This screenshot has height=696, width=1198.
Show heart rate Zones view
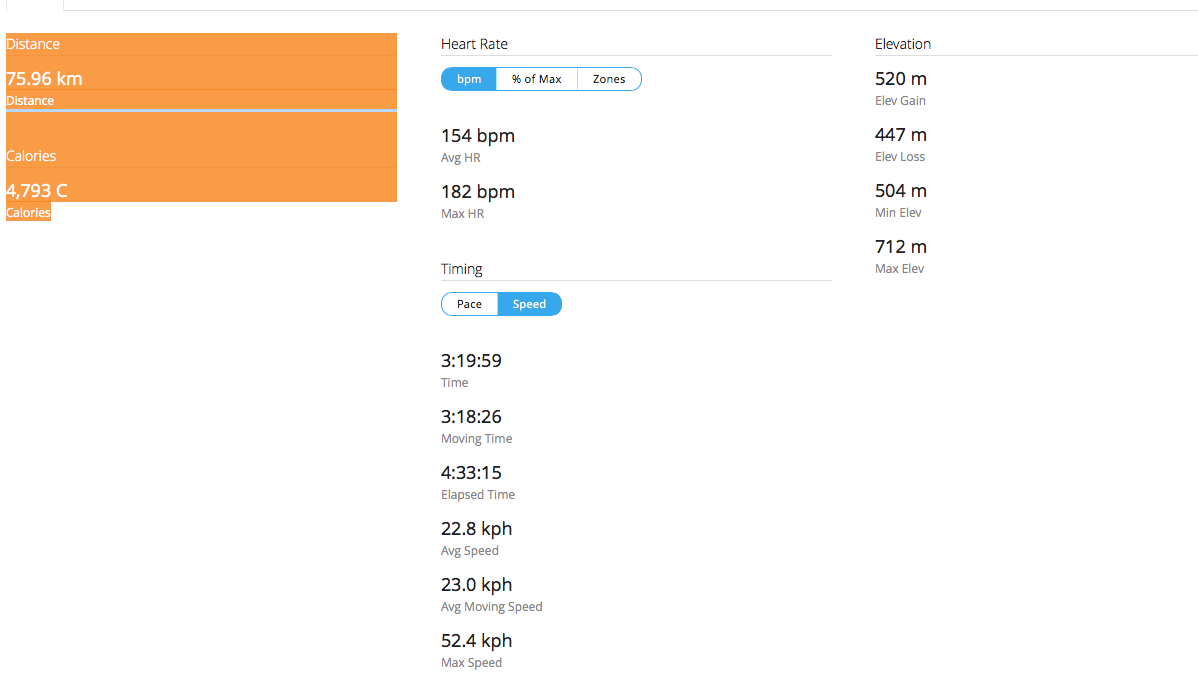(x=609, y=79)
